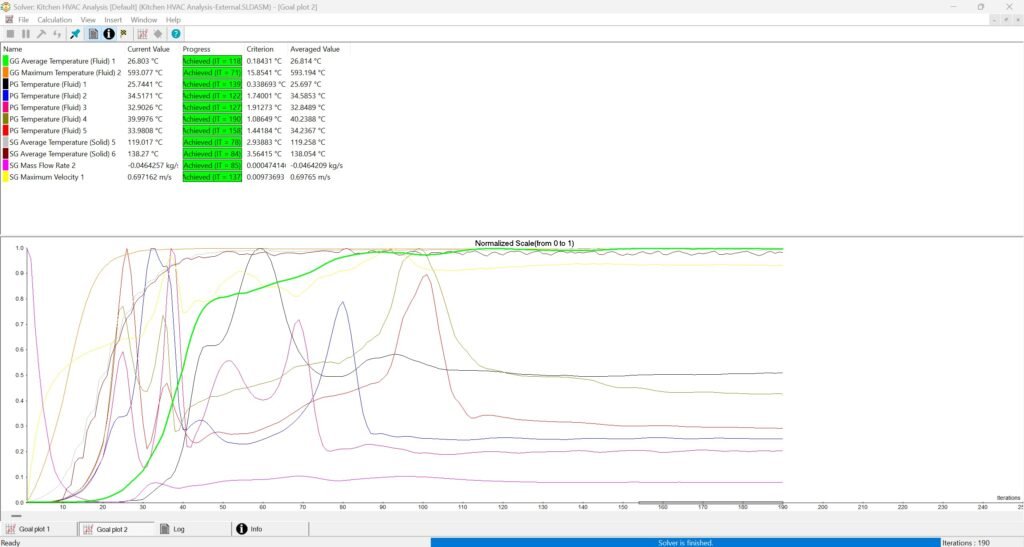Click the Averaged Value column header
This screenshot has height=547, width=1024.
pos(314,49)
